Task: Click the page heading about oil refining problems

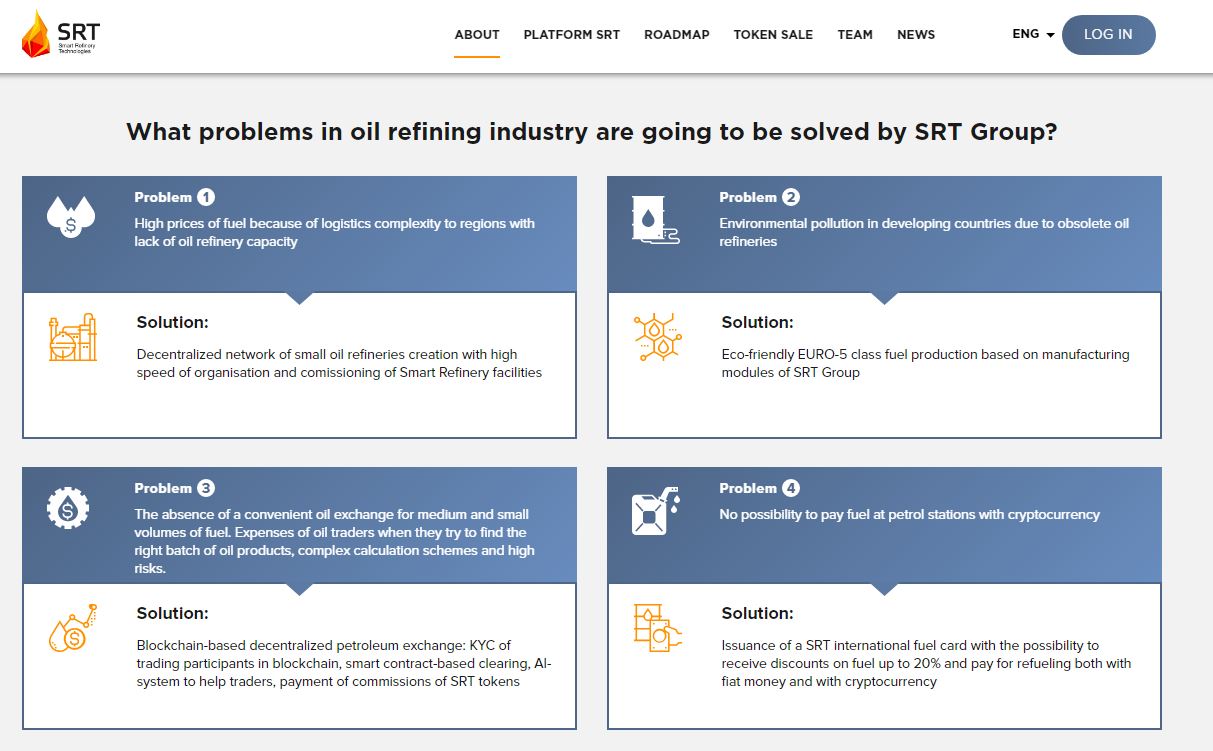Action: pos(592,131)
